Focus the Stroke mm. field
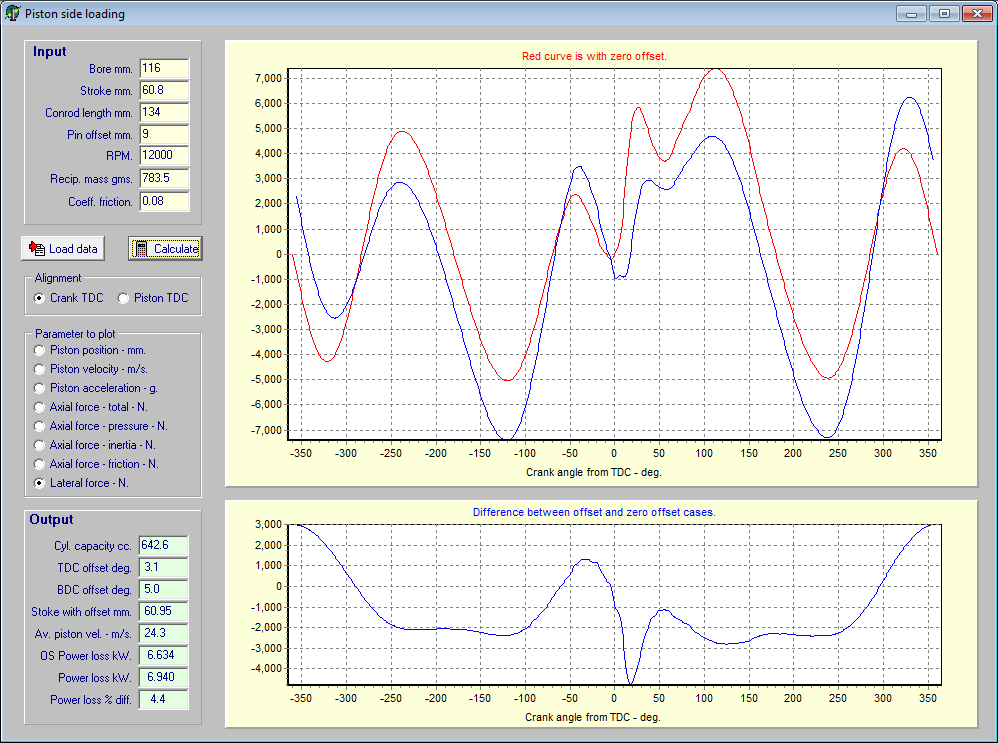Image resolution: width=998 pixels, height=743 pixels. (164, 91)
